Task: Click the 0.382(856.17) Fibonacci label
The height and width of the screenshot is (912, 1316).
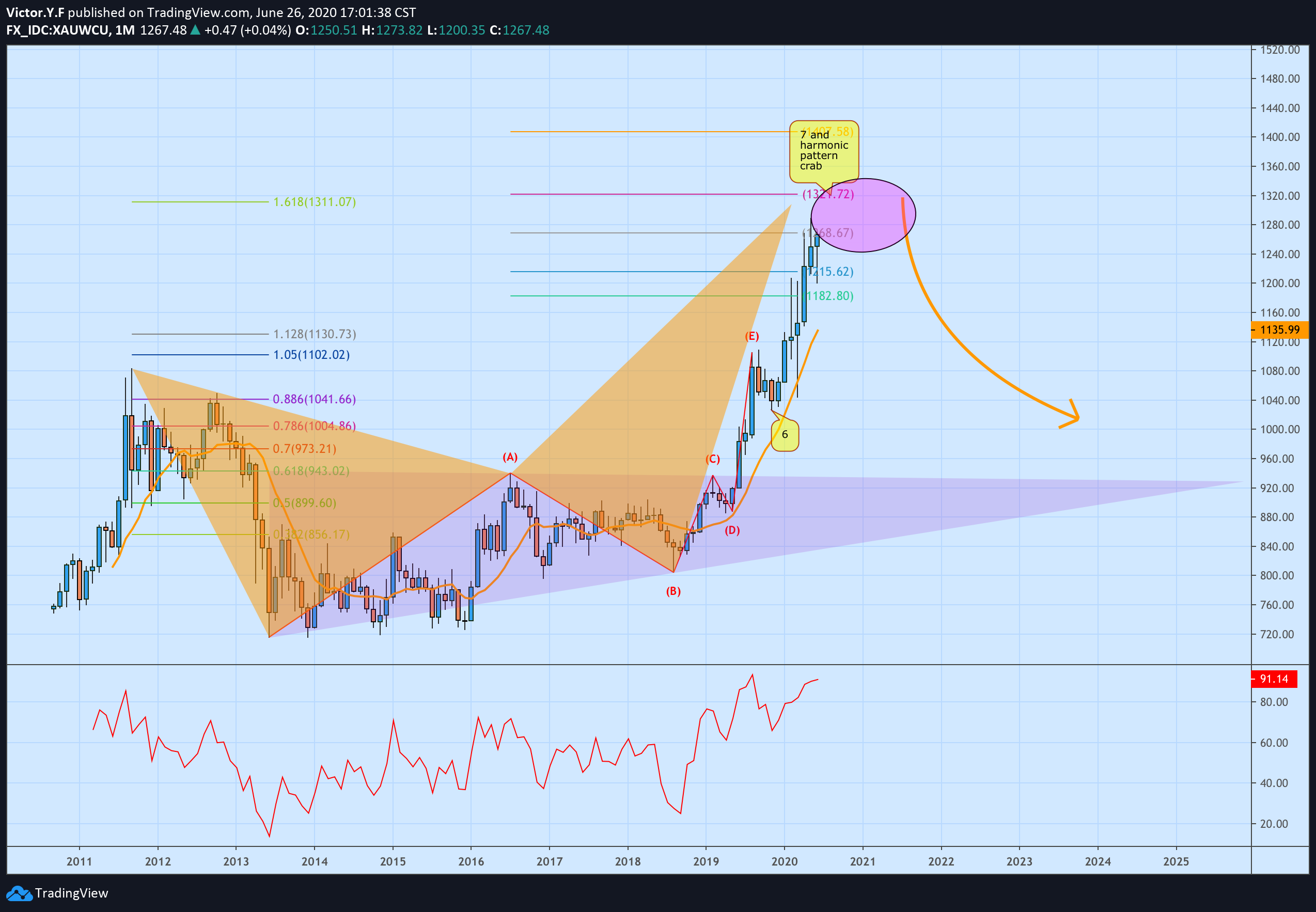Action: pyautogui.click(x=311, y=534)
